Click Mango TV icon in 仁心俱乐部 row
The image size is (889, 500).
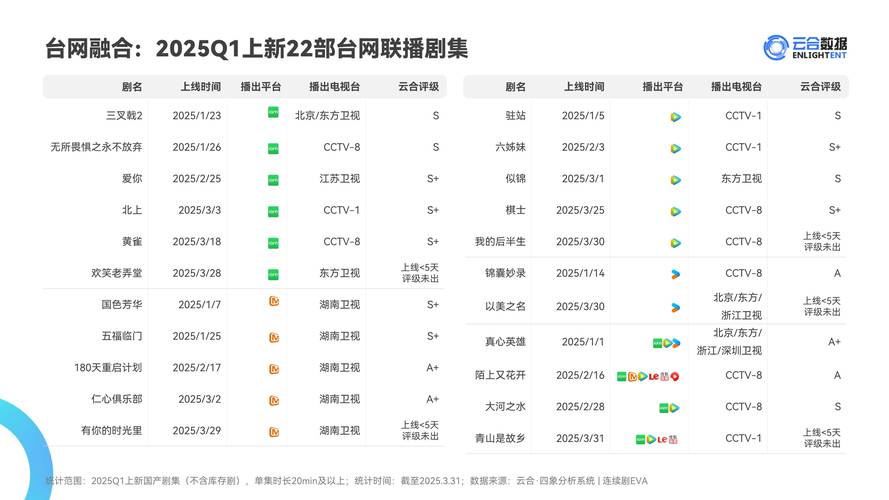[x=274, y=401]
